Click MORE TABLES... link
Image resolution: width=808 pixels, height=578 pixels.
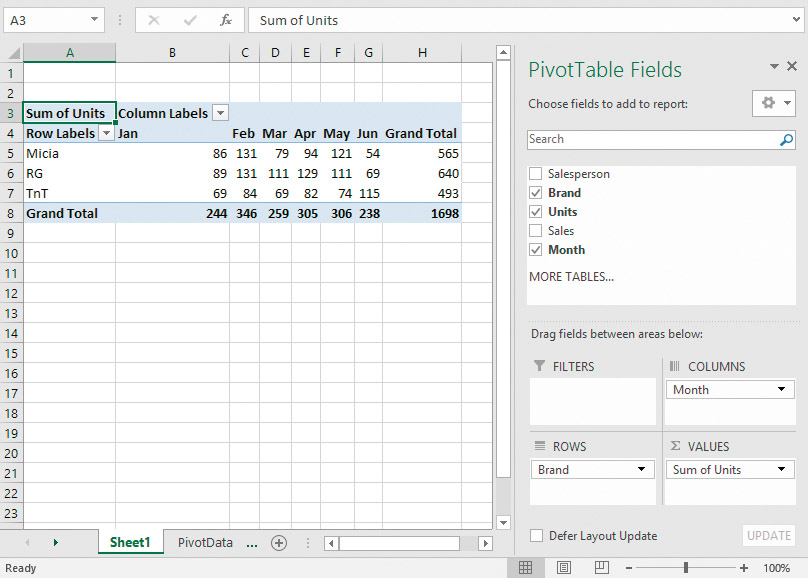coord(571,277)
